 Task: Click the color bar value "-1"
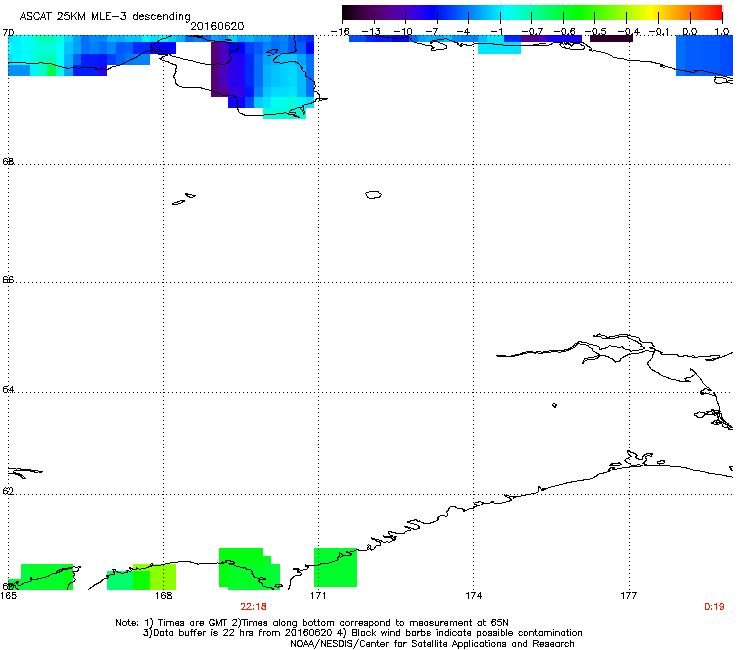(x=496, y=32)
